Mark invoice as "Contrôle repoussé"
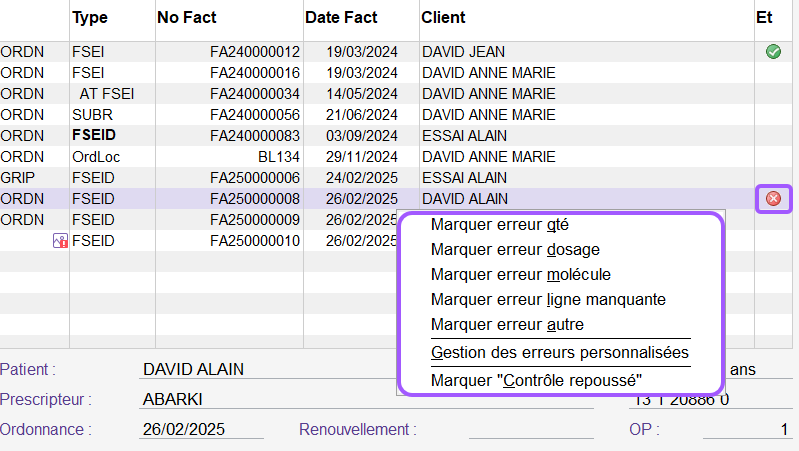Image resolution: width=799 pixels, height=451 pixels. [x=535, y=381]
